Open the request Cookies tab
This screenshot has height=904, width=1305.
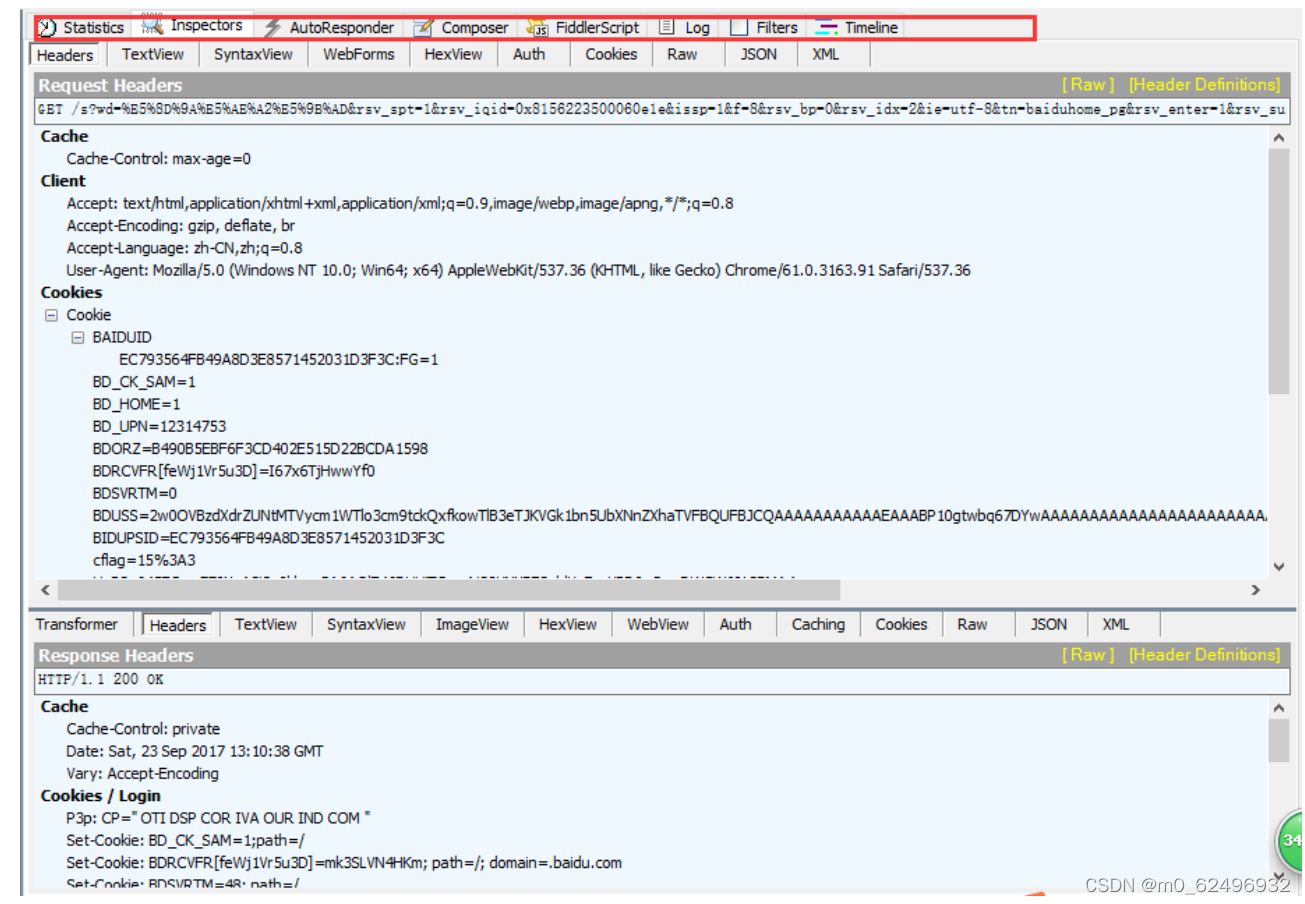[x=611, y=54]
